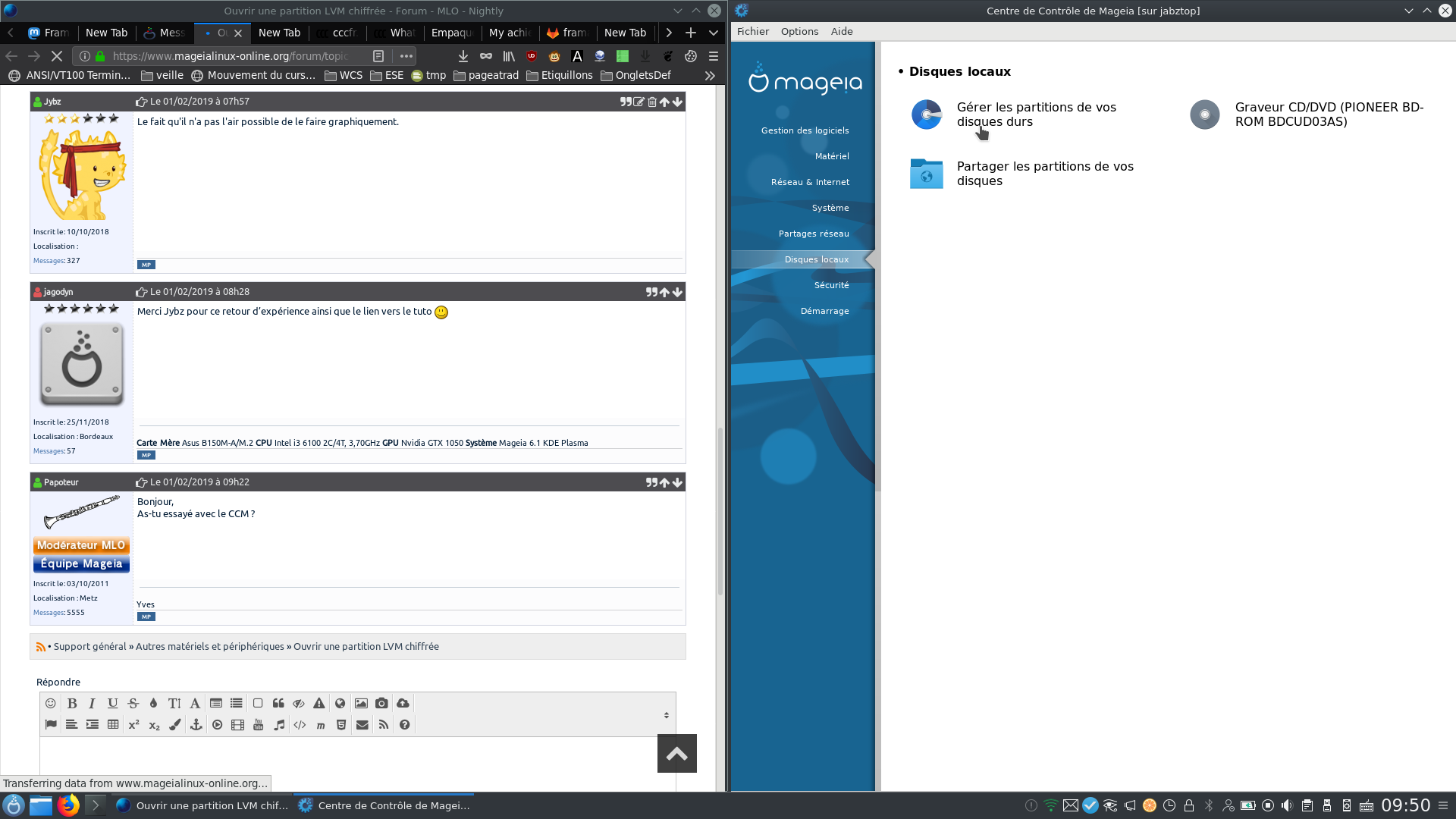Follow the Support général breadcrumb link
Image resolution: width=1456 pixels, height=819 pixels.
89,647
